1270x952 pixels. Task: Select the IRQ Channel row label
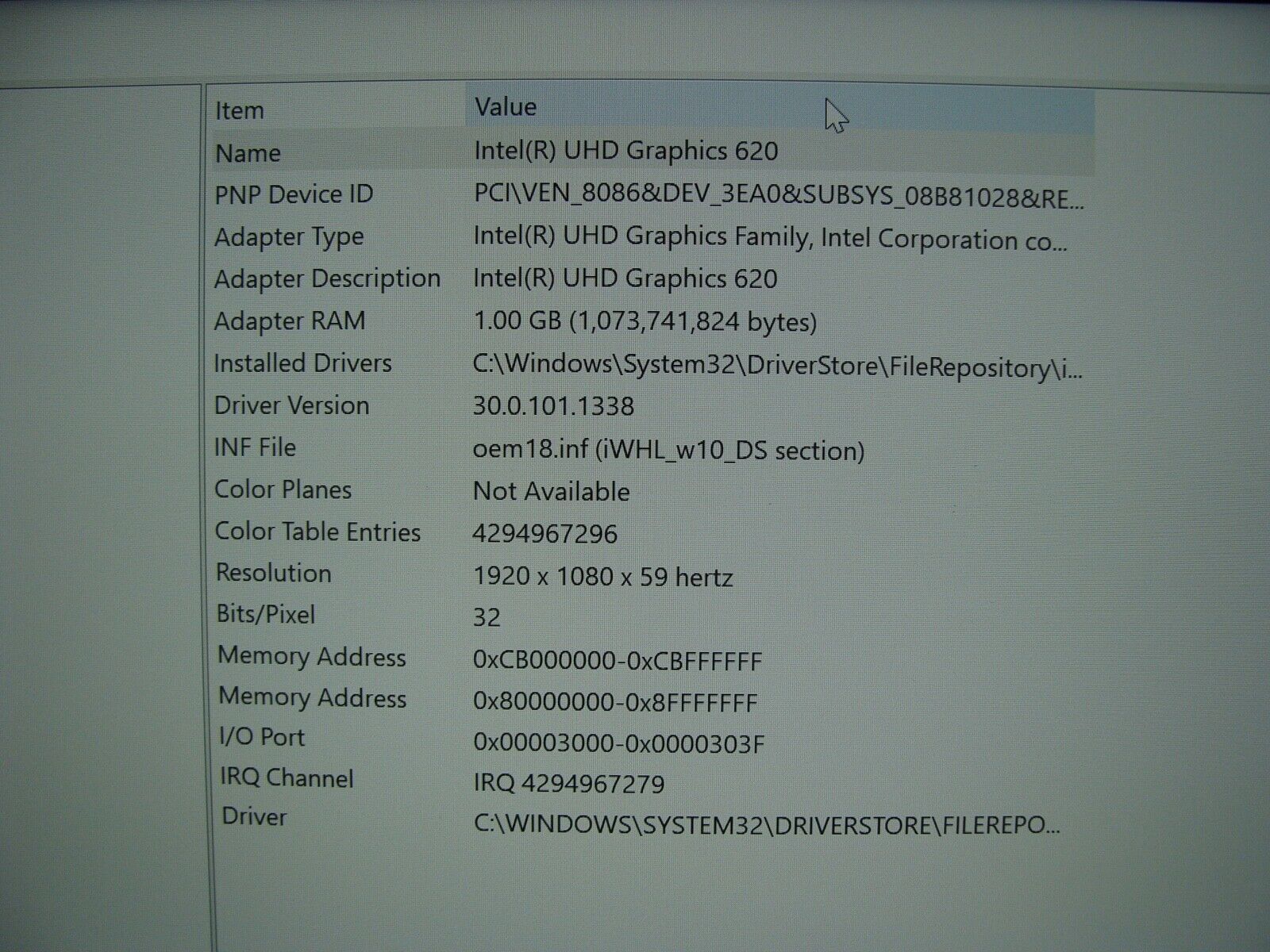287,777
